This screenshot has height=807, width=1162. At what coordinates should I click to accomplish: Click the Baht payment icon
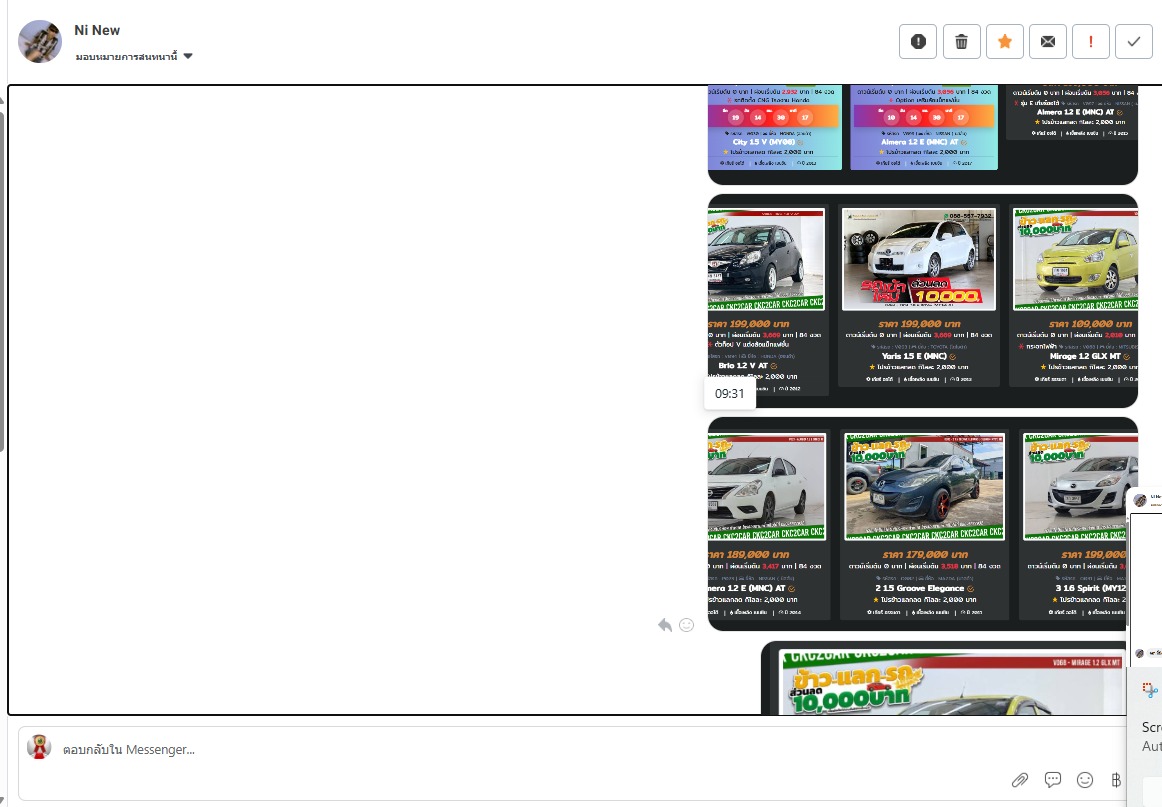pyautogui.click(x=1117, y=780)
